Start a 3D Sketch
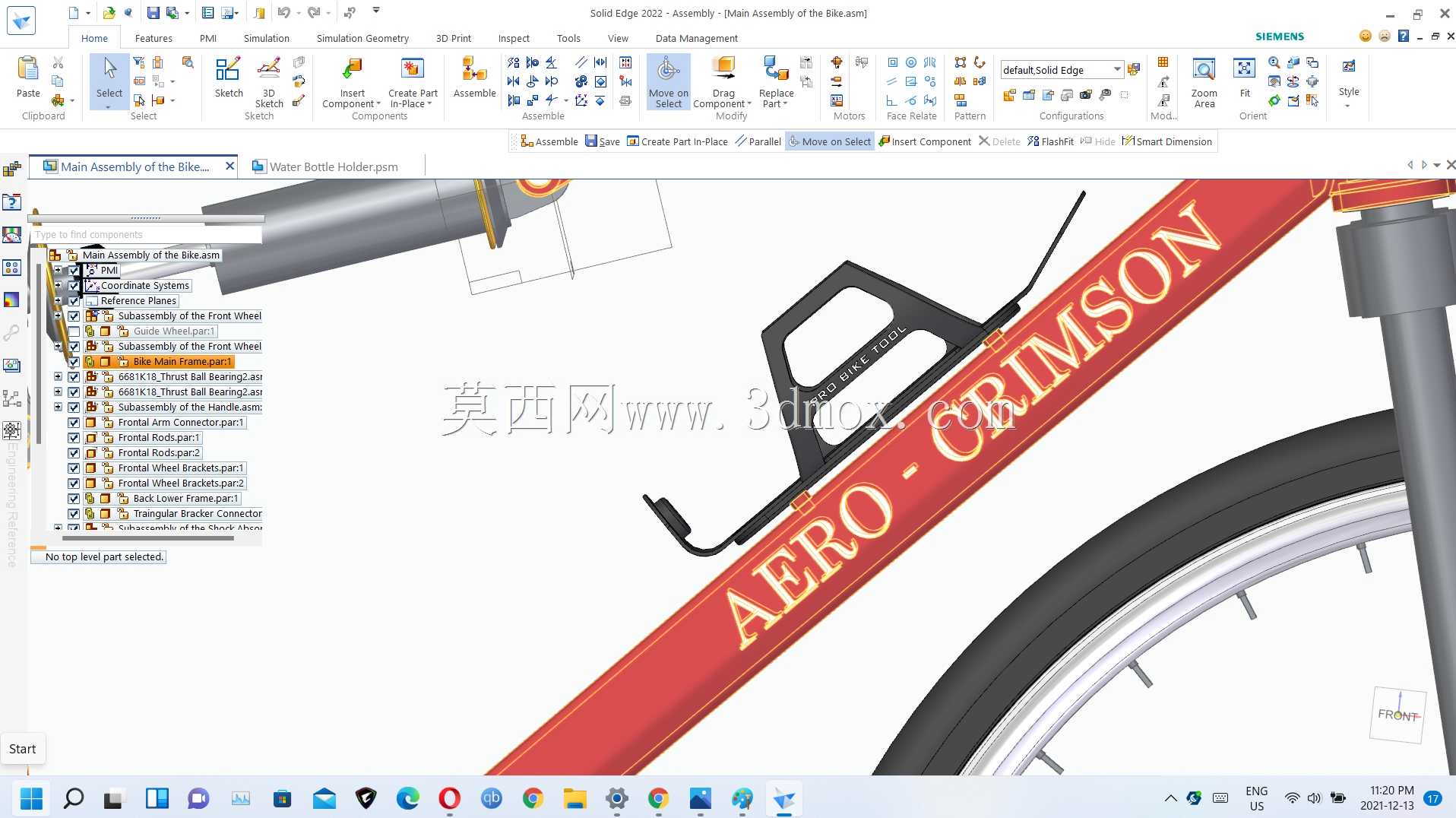Screen dimensions: 1456x818 [269, 82]
